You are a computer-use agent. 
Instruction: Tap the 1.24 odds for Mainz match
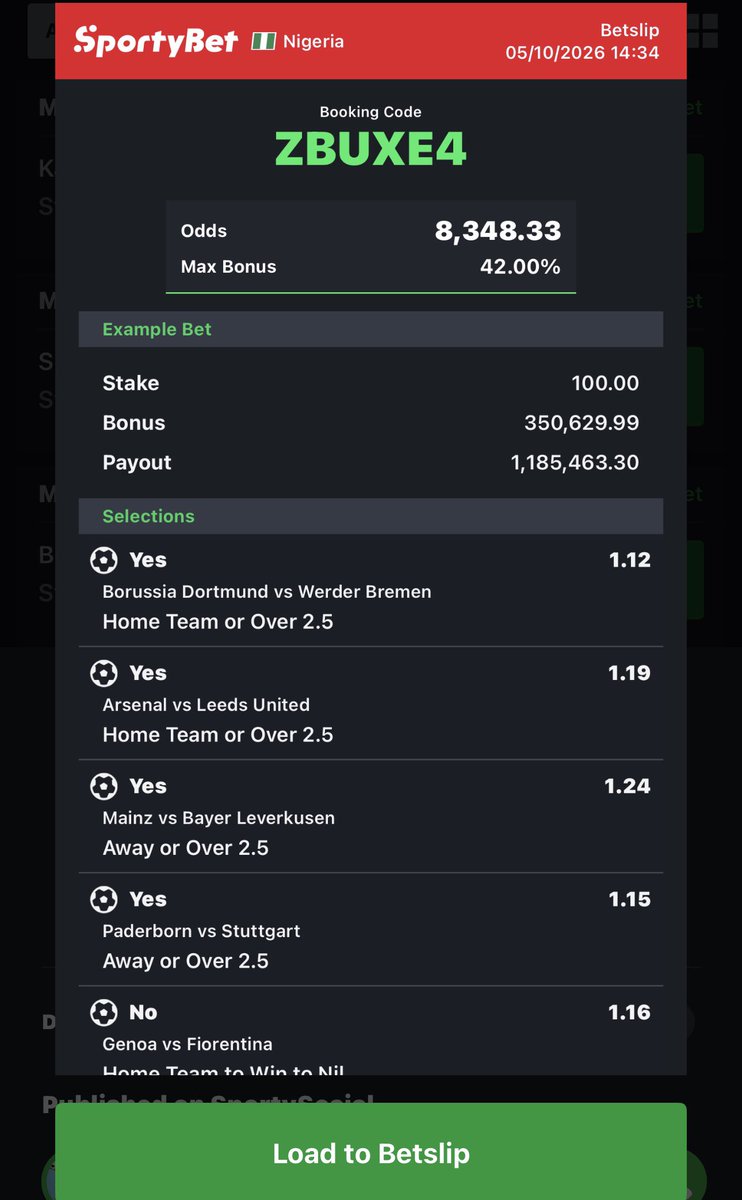pos(627,786)
